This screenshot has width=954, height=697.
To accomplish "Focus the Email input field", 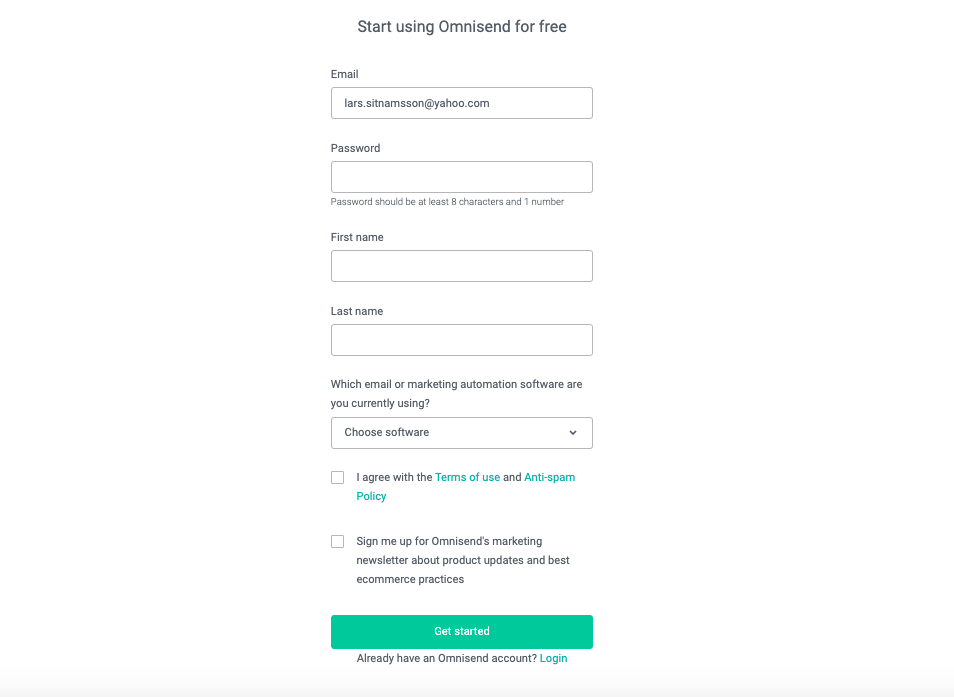I will point(461,103).
